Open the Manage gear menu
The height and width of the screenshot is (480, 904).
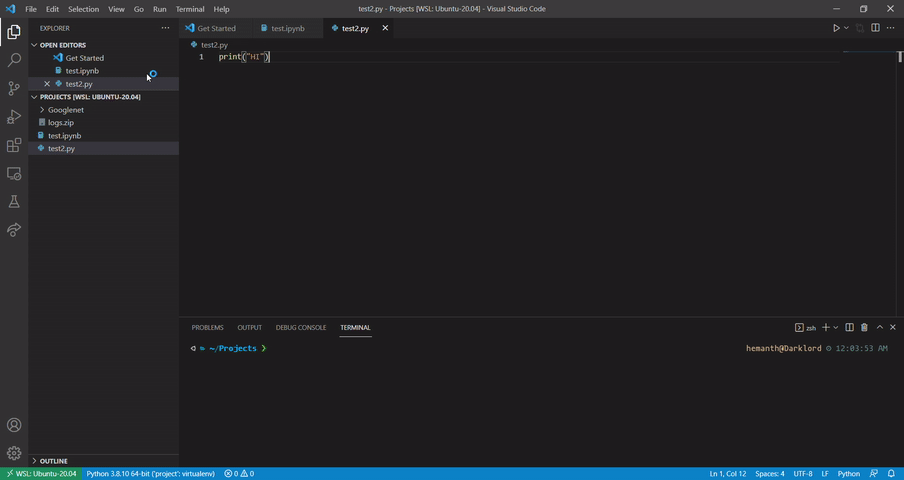coord(14,453)
